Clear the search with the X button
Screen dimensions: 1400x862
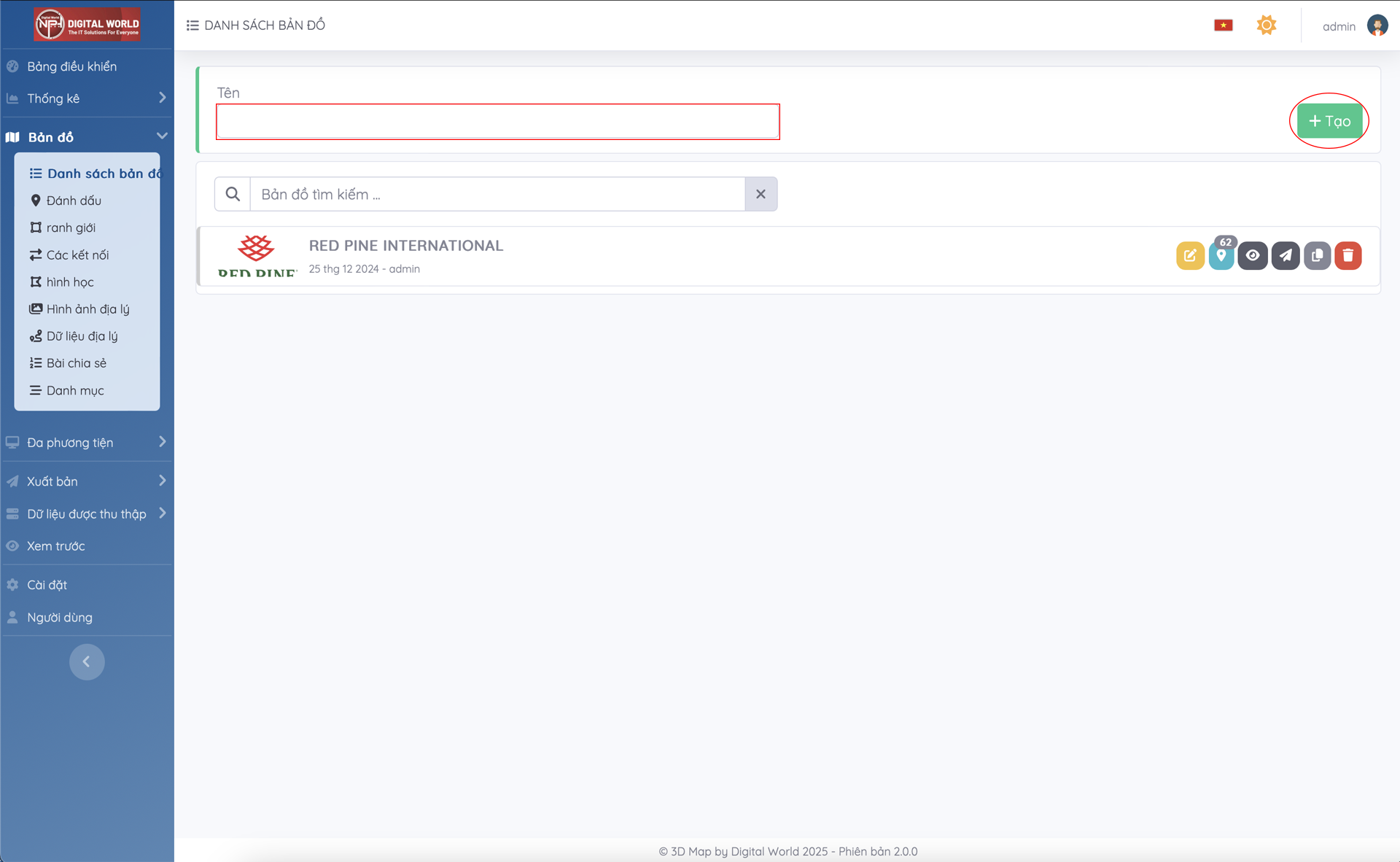(x=761, y=194)
